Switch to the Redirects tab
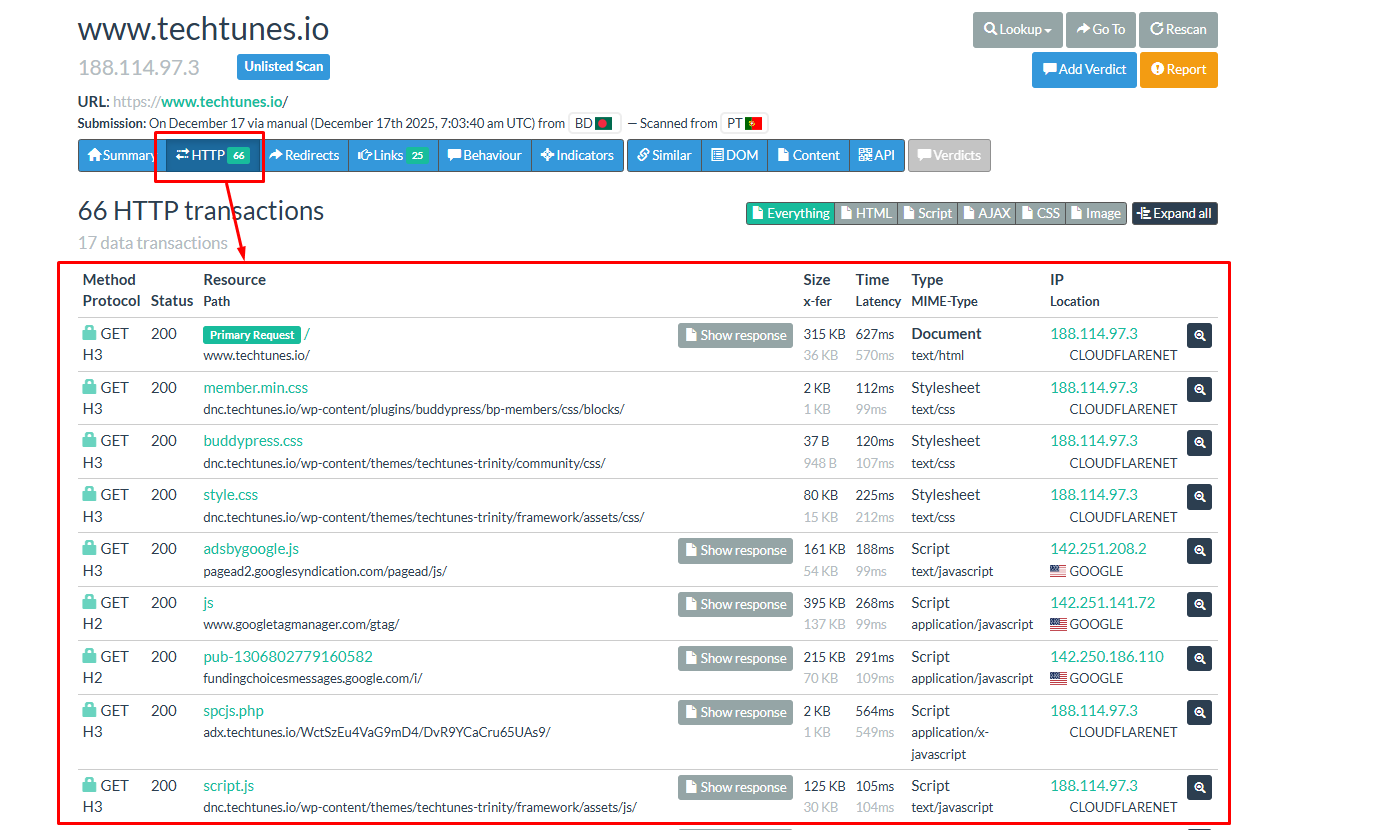The height and width of the screenshot is (830, 1379). [304, 155]
